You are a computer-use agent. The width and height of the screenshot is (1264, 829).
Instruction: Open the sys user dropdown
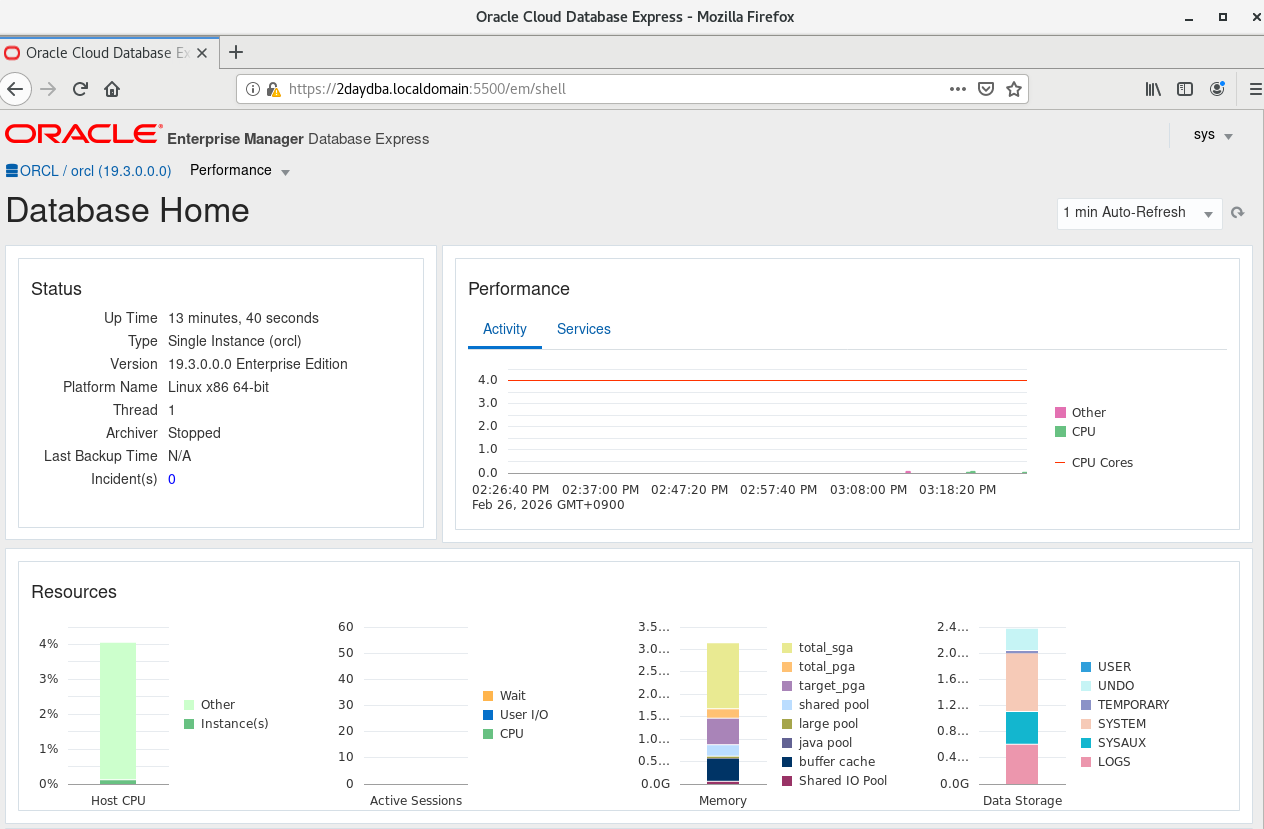tap(1212, 135)
